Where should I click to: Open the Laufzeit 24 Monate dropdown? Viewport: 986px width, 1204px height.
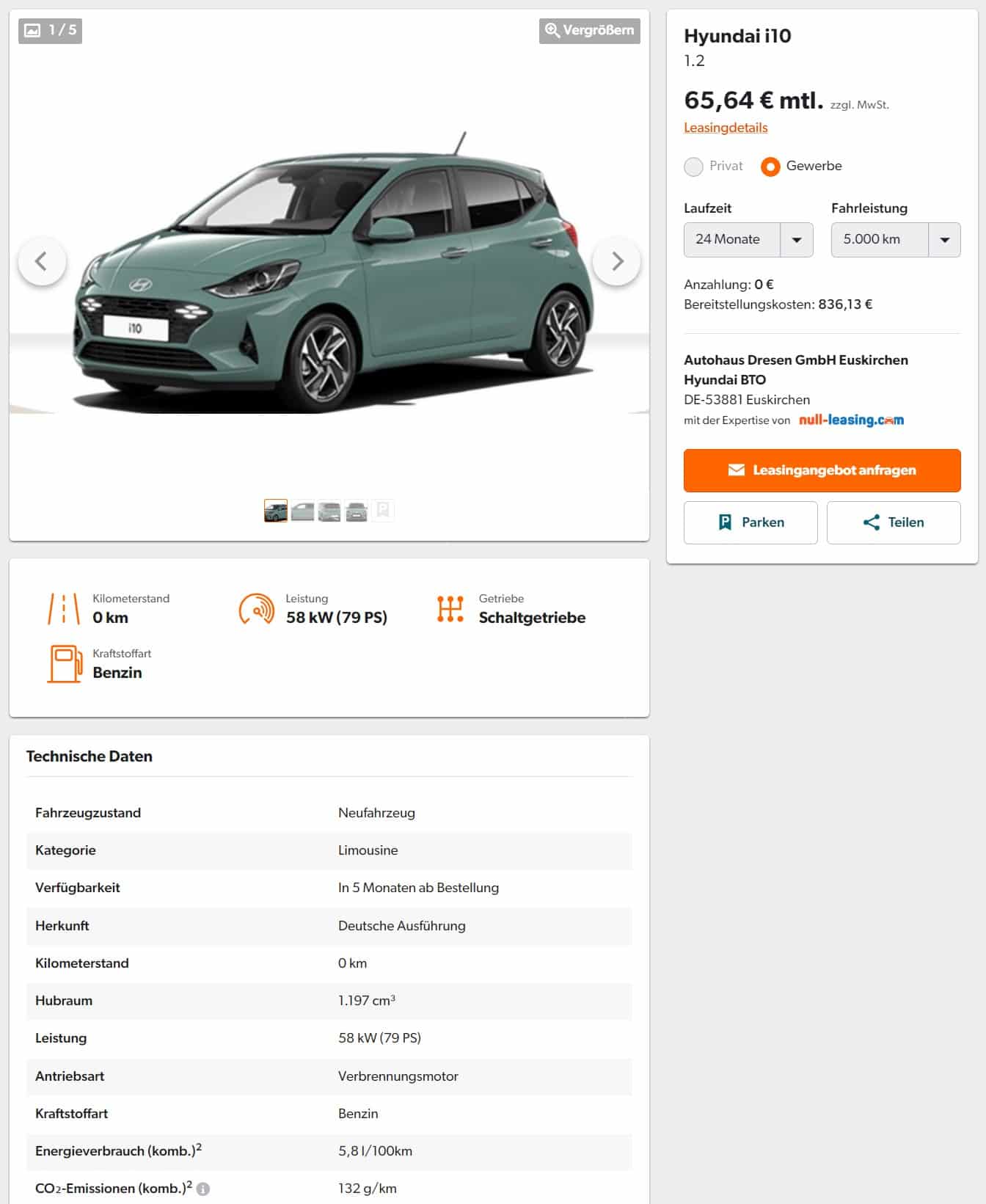click(748, 240)
